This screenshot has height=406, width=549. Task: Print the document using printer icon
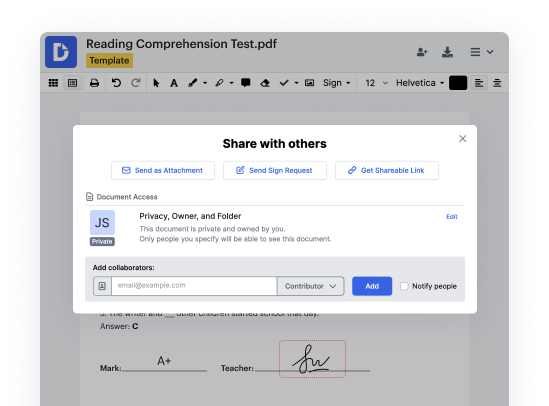click(94, 83)
